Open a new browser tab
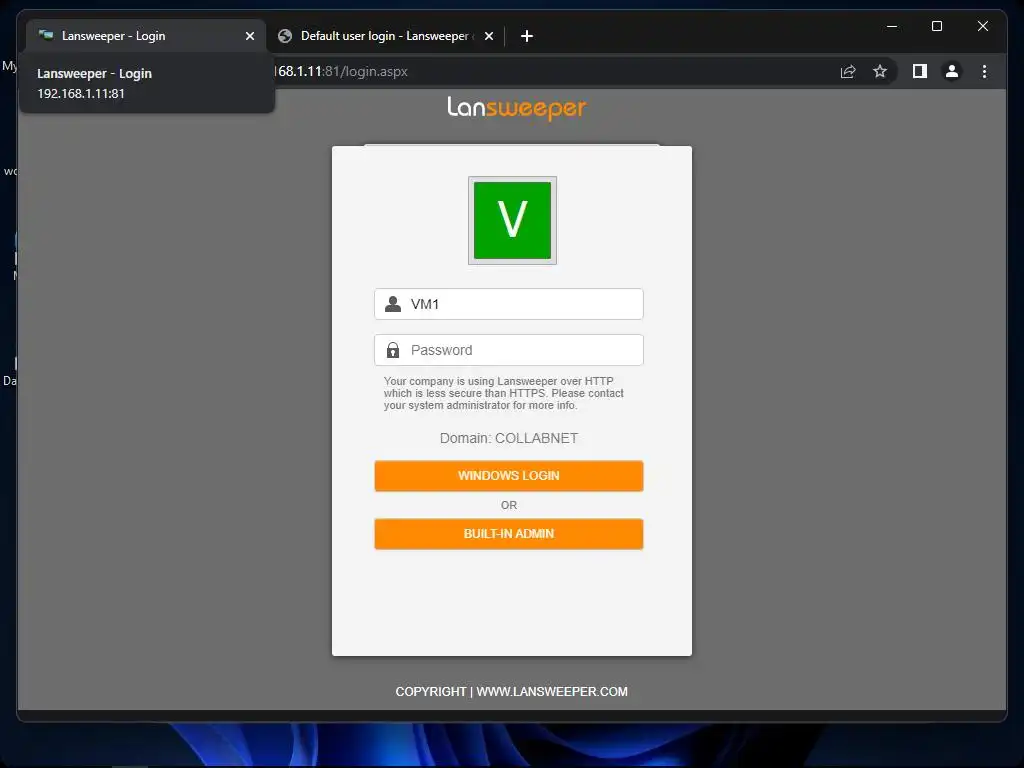 coord(526,36)
